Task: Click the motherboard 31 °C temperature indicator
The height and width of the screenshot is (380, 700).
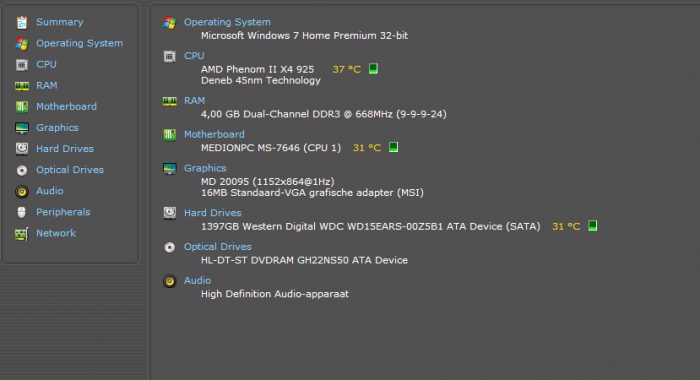Action: [x=393, y=147]
